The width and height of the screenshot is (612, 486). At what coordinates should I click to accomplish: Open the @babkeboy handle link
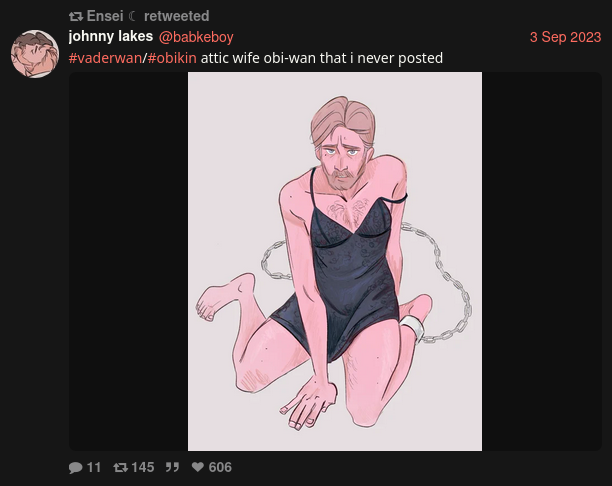(196, 37)
